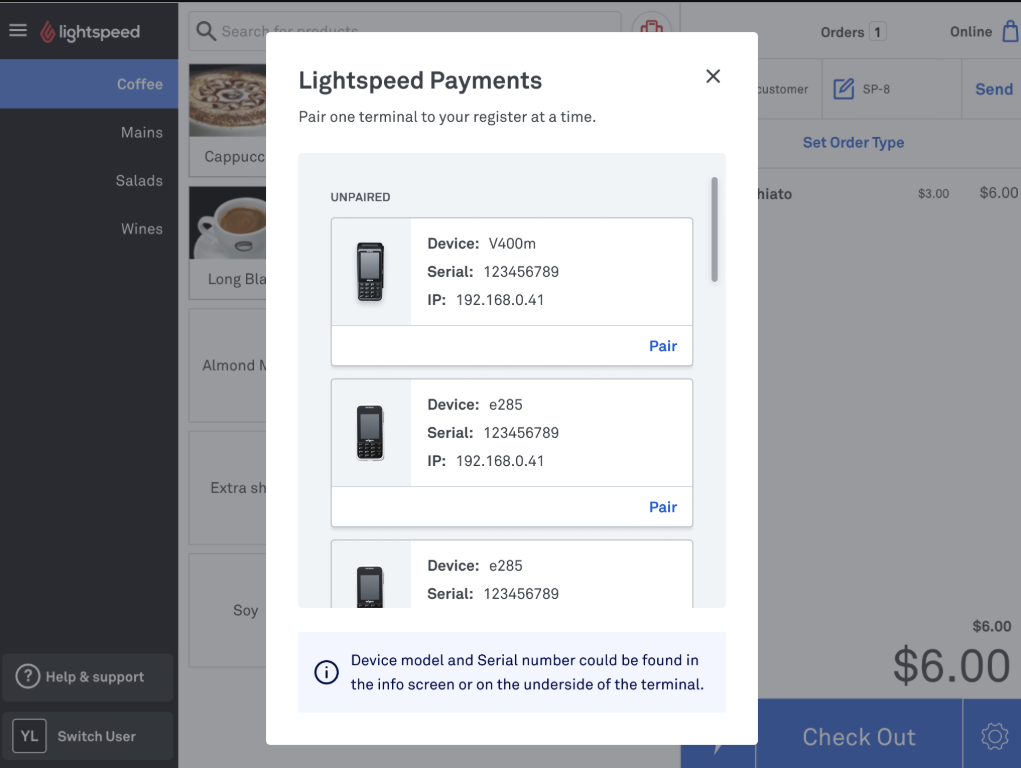Open Help & support via the question mark icon
The image size is (1021, 768).
pos(29,677)
